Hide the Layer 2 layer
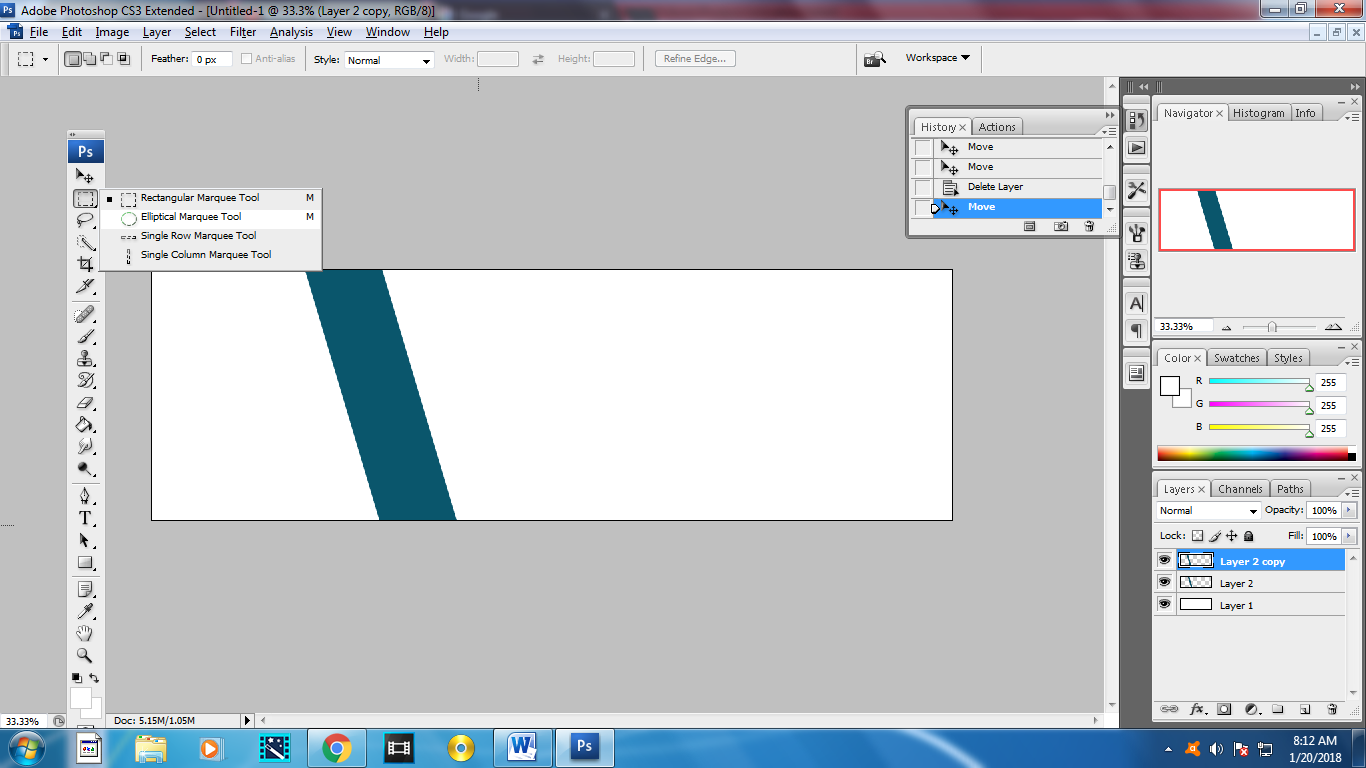 [1164, 583]
